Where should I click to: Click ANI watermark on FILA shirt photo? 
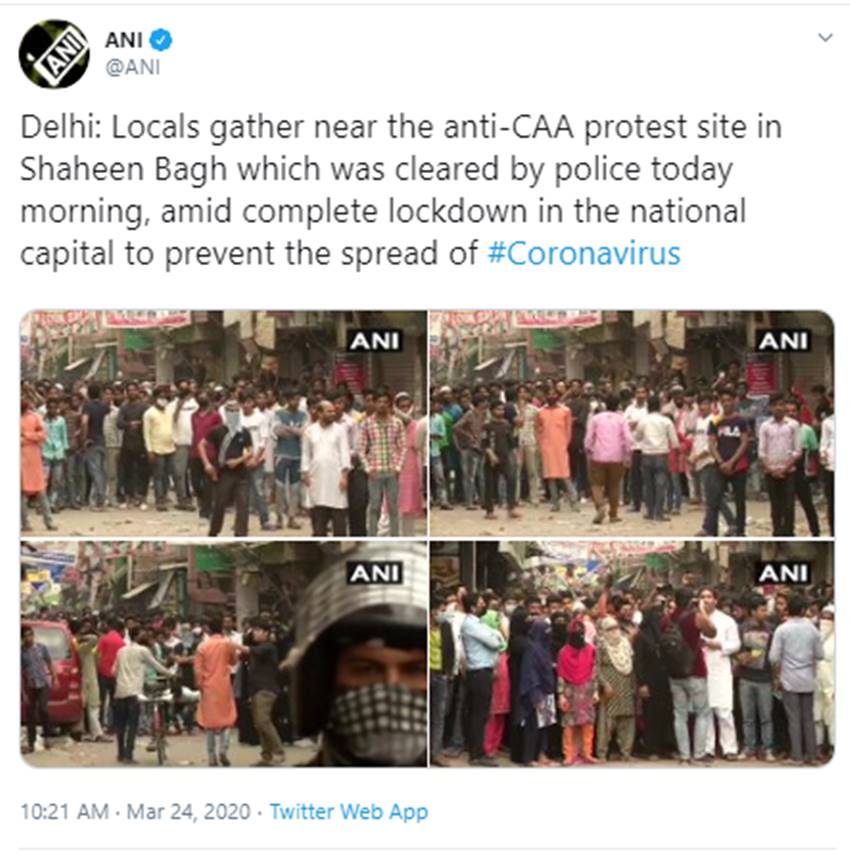(783, 341)
